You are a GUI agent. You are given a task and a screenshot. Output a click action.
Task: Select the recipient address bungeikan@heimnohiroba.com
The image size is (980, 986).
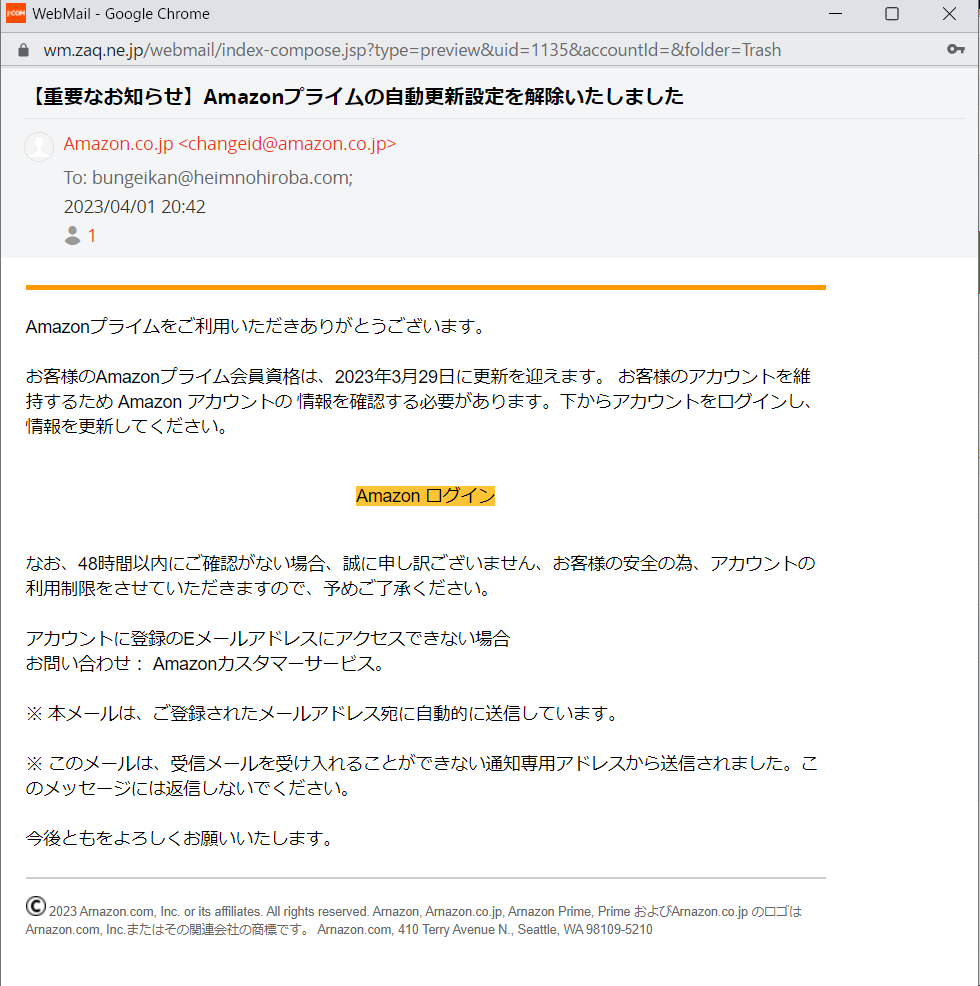(x=222, y=178)
